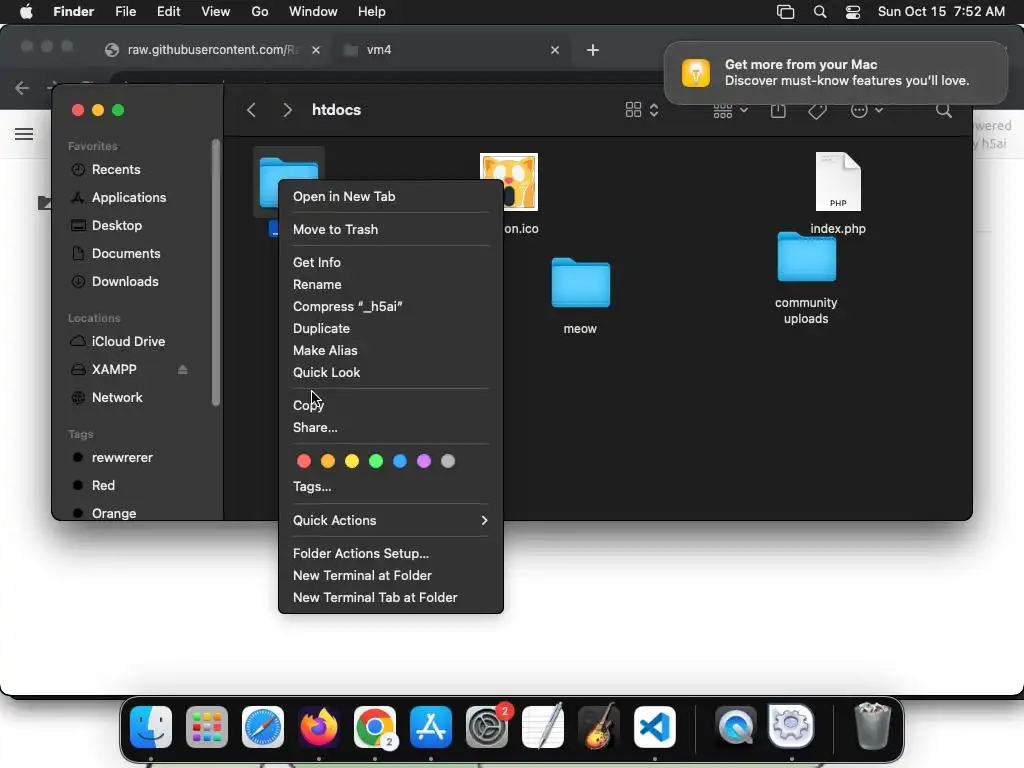Apply the yellow tag color

351,461
